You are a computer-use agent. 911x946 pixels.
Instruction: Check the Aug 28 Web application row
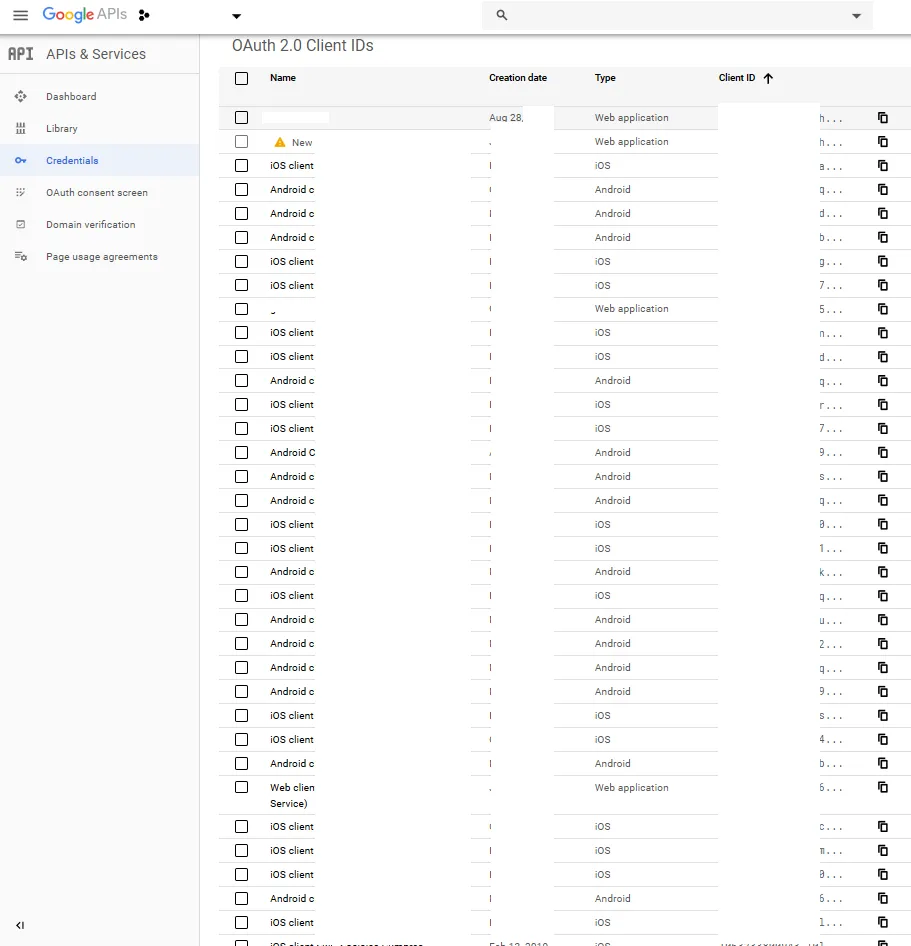point(241,117)
